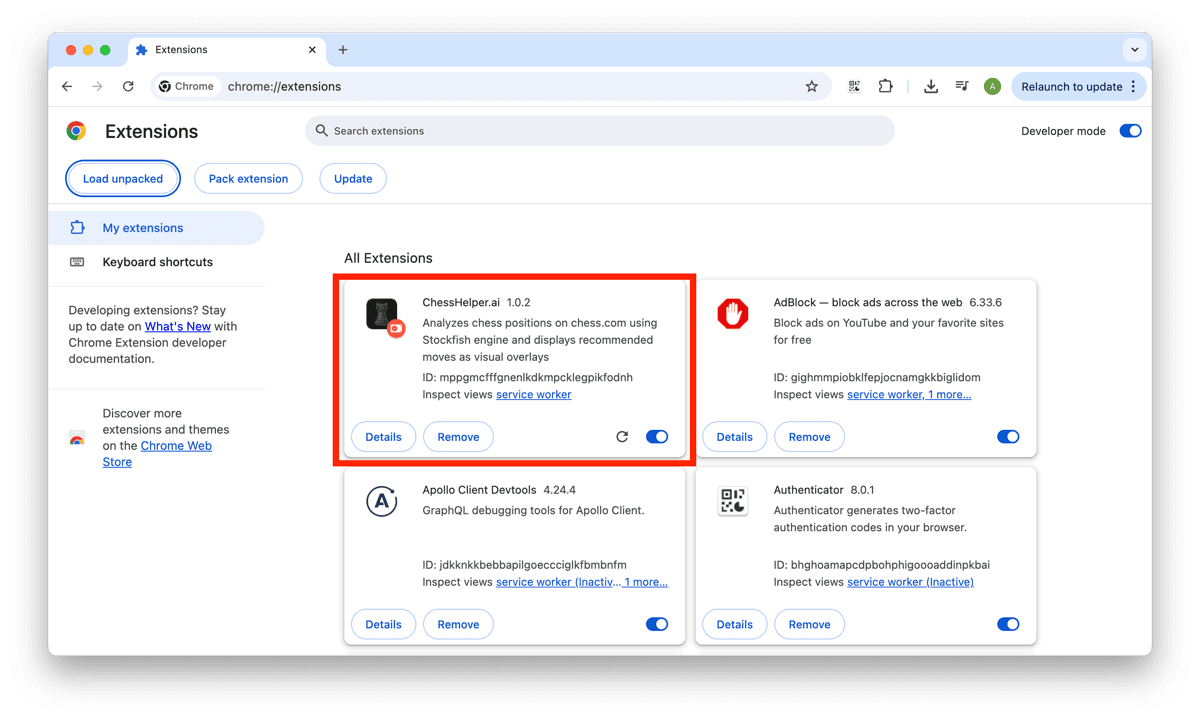This screenshot has width=1200, height=719.
Task: Turn off the ChessHelper.ai extension
Action: (x=657, y=436)
